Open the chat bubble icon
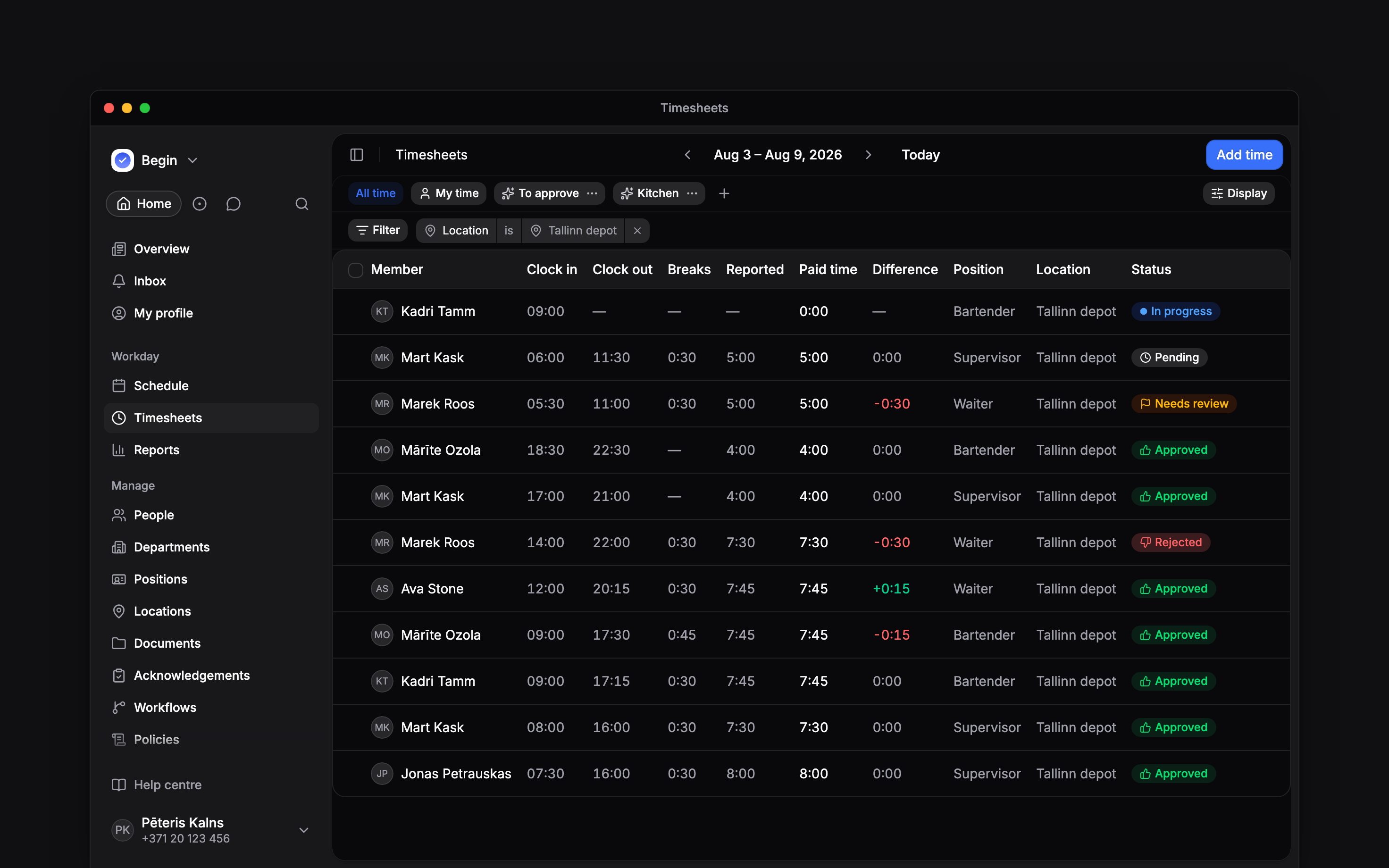The width and height of the screenshot is (1389, 868). pos(233,204)
